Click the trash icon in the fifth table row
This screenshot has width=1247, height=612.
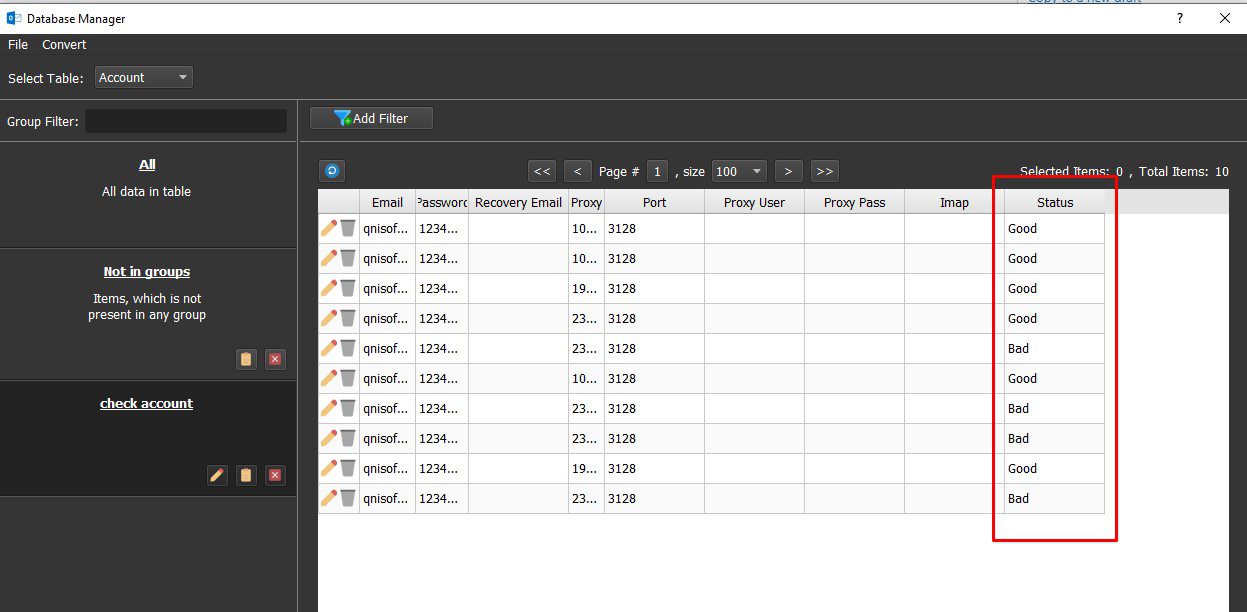point(348,348)
